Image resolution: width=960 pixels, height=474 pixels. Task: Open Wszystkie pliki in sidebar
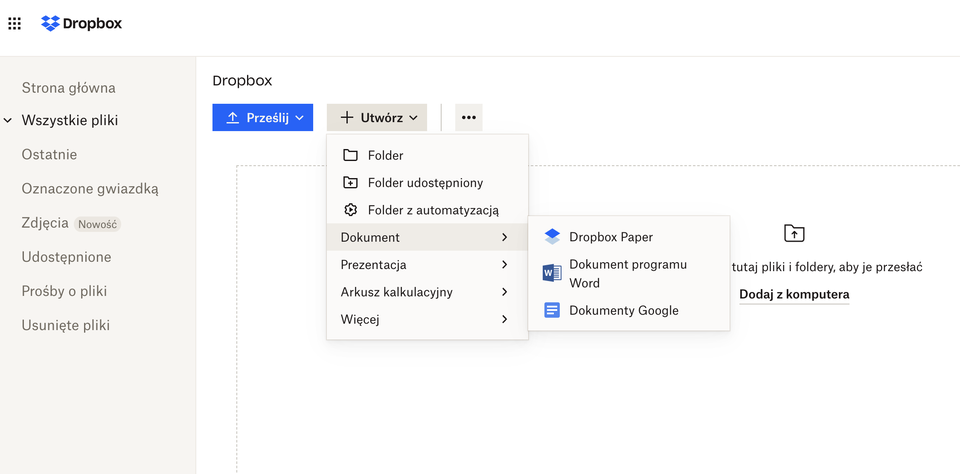70,121
